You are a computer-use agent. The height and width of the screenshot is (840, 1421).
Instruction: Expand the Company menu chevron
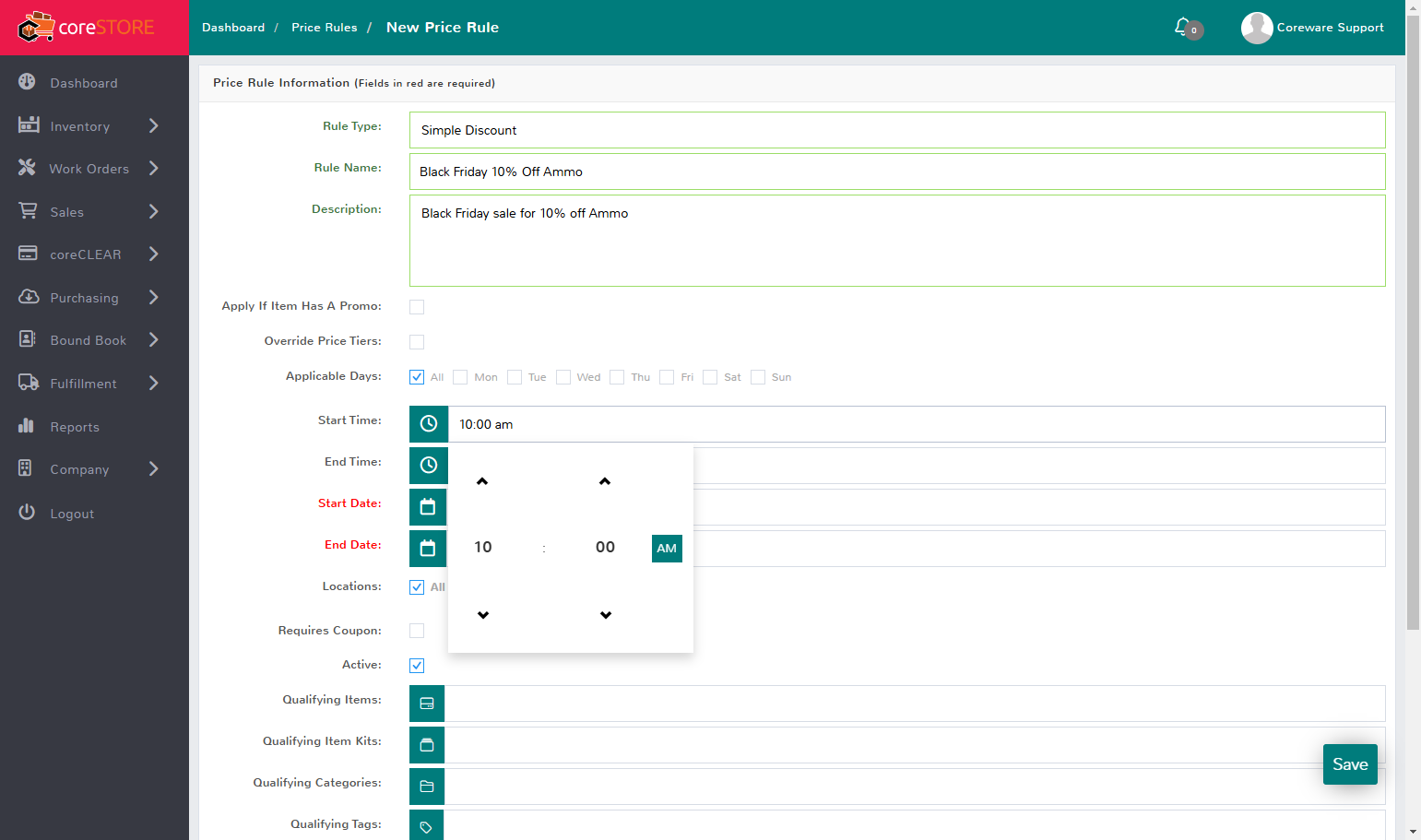point(154,468)
